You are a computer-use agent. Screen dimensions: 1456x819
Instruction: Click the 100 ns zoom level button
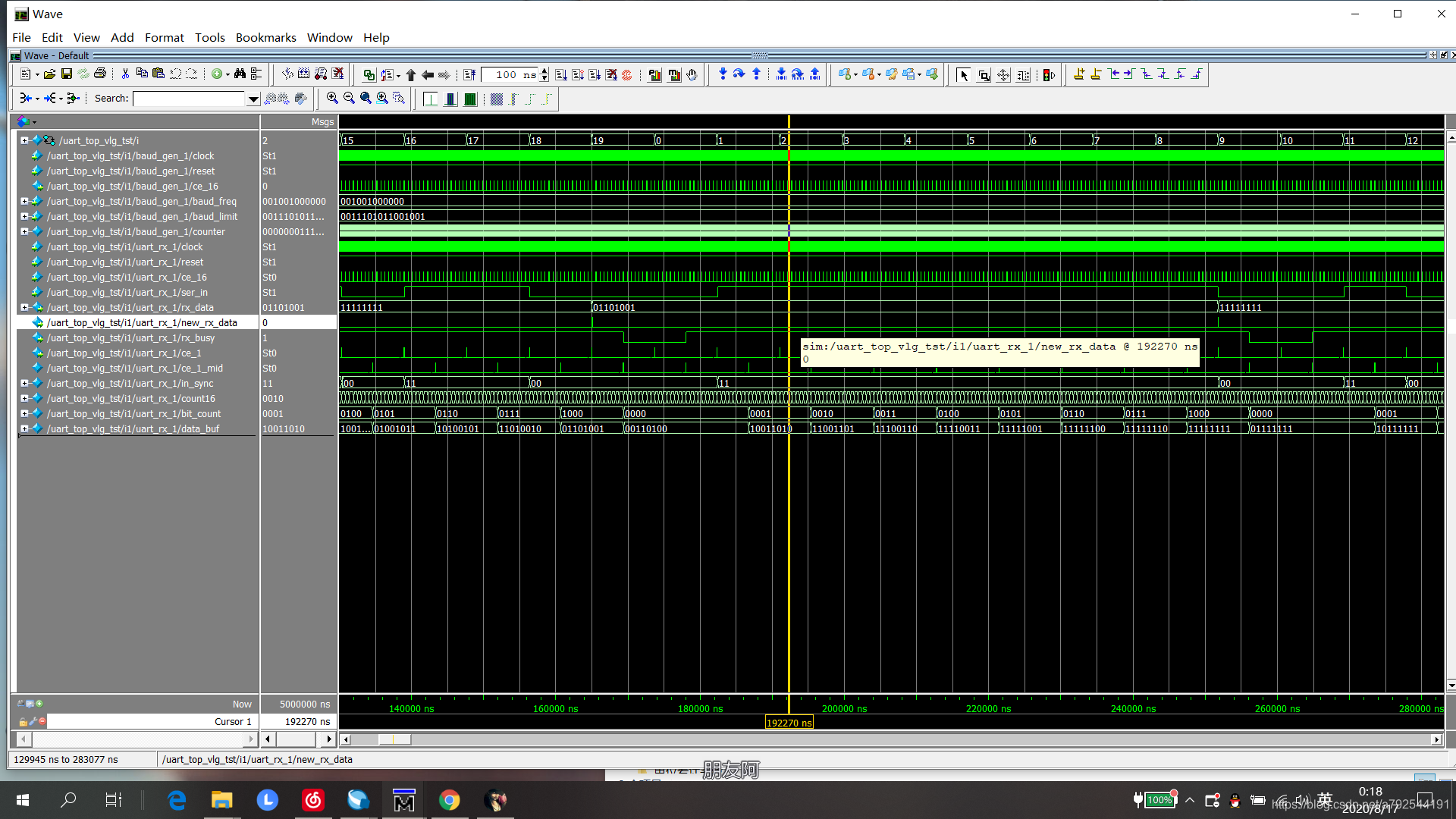(509, 74)
